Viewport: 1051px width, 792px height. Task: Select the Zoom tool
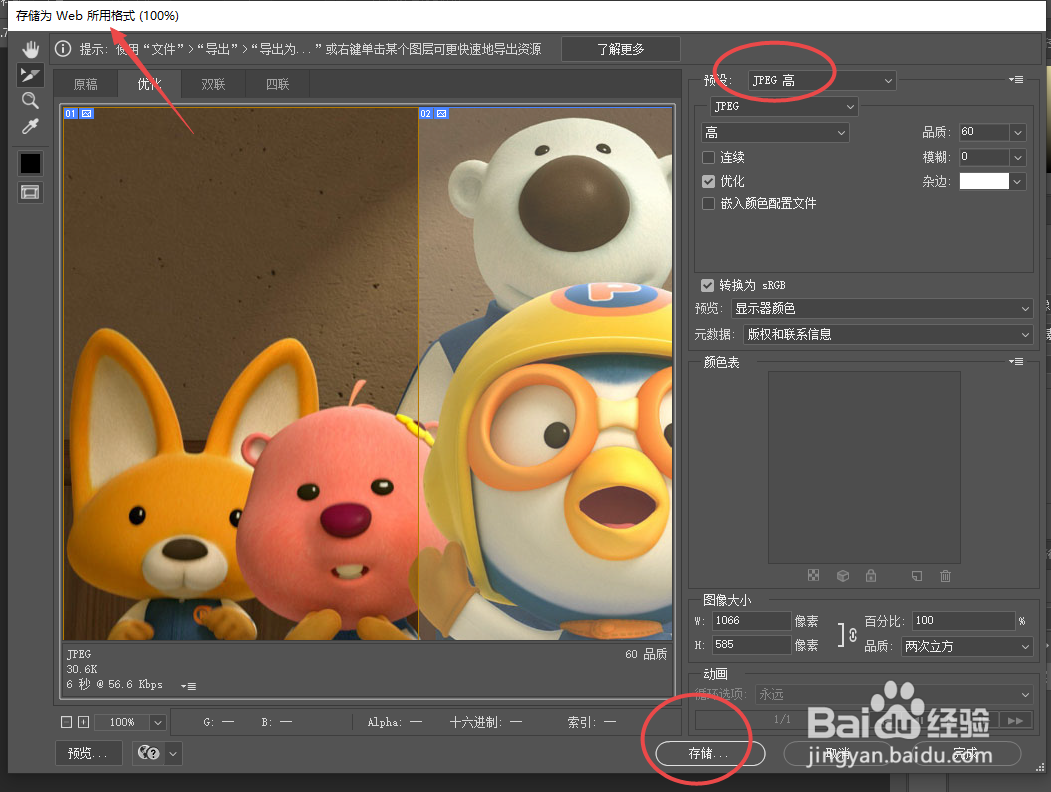pos(30,101)
